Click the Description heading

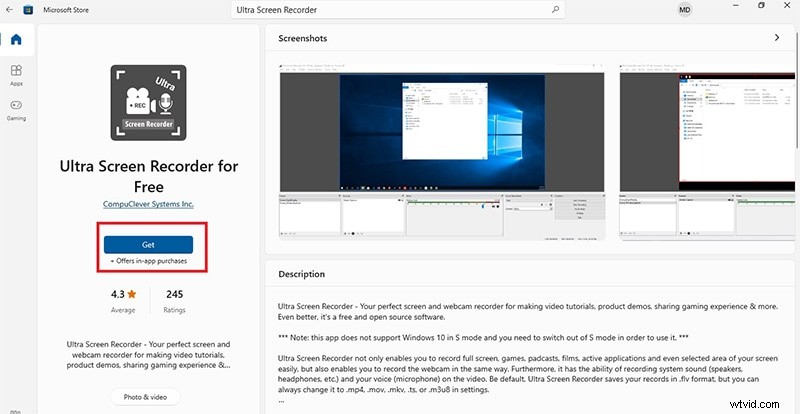[x=302, y=274]
